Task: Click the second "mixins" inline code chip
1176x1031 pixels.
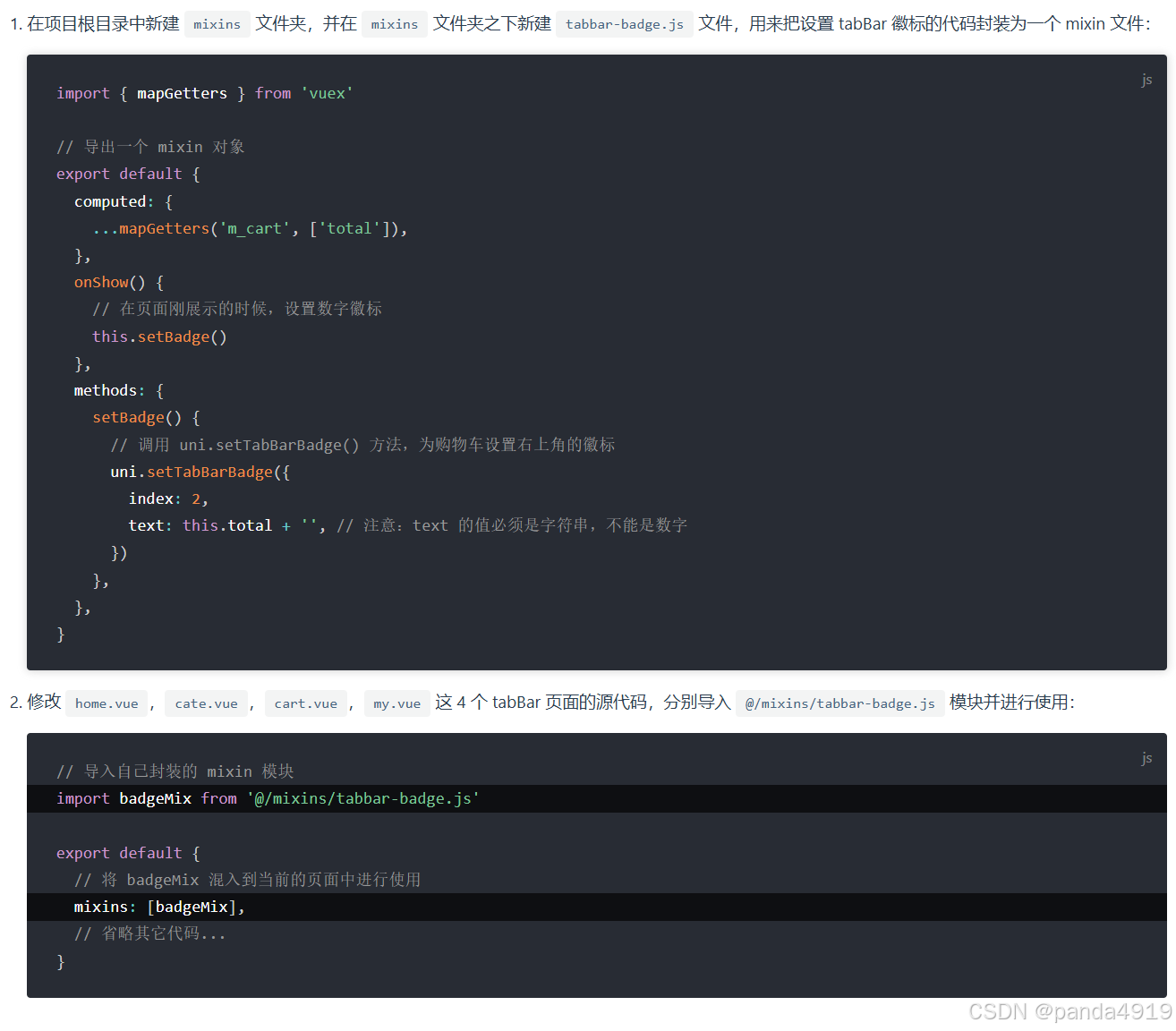Action: [394, 24]
